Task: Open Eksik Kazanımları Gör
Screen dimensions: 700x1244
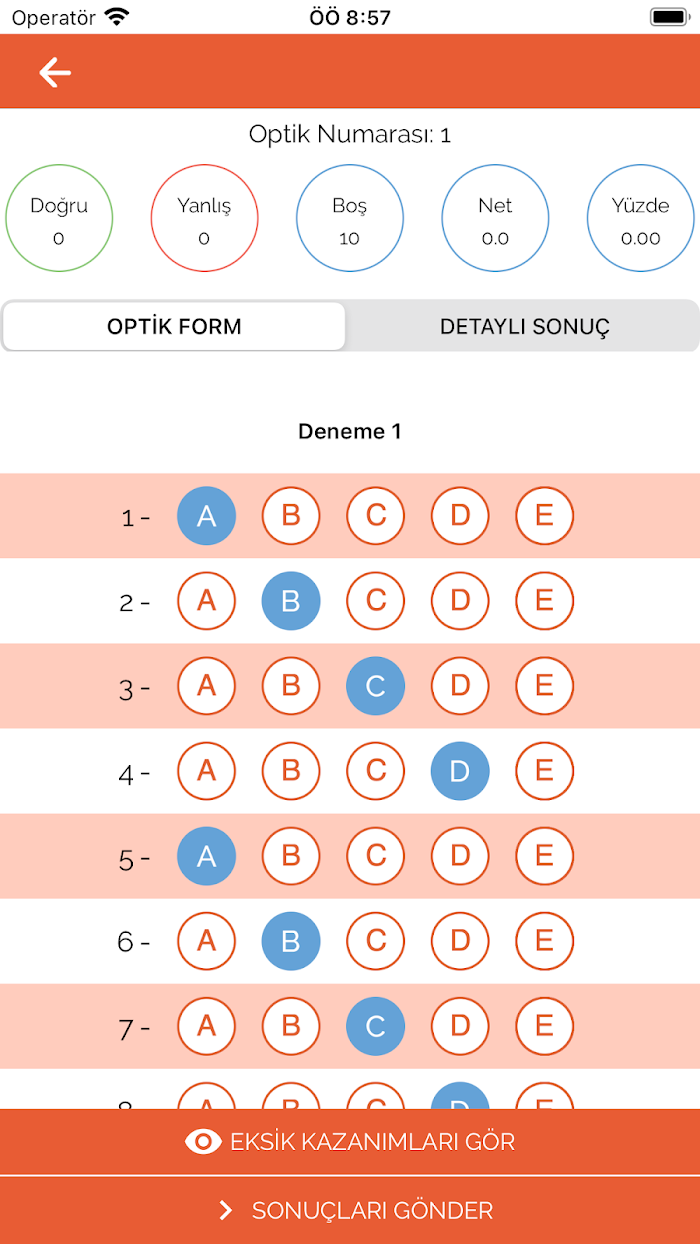Action: click(x=350, y=1142)
